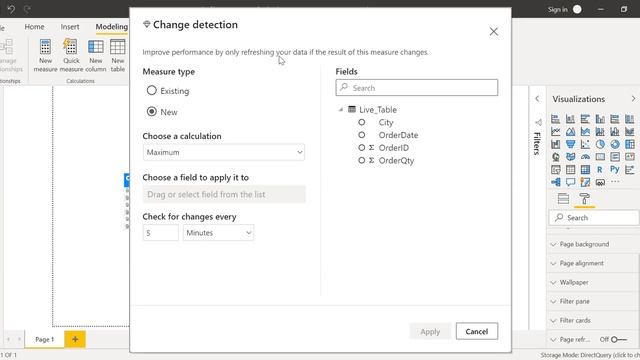
Task: Click the check interval number field
Action: pyautogui.click(x=160, y=233)
